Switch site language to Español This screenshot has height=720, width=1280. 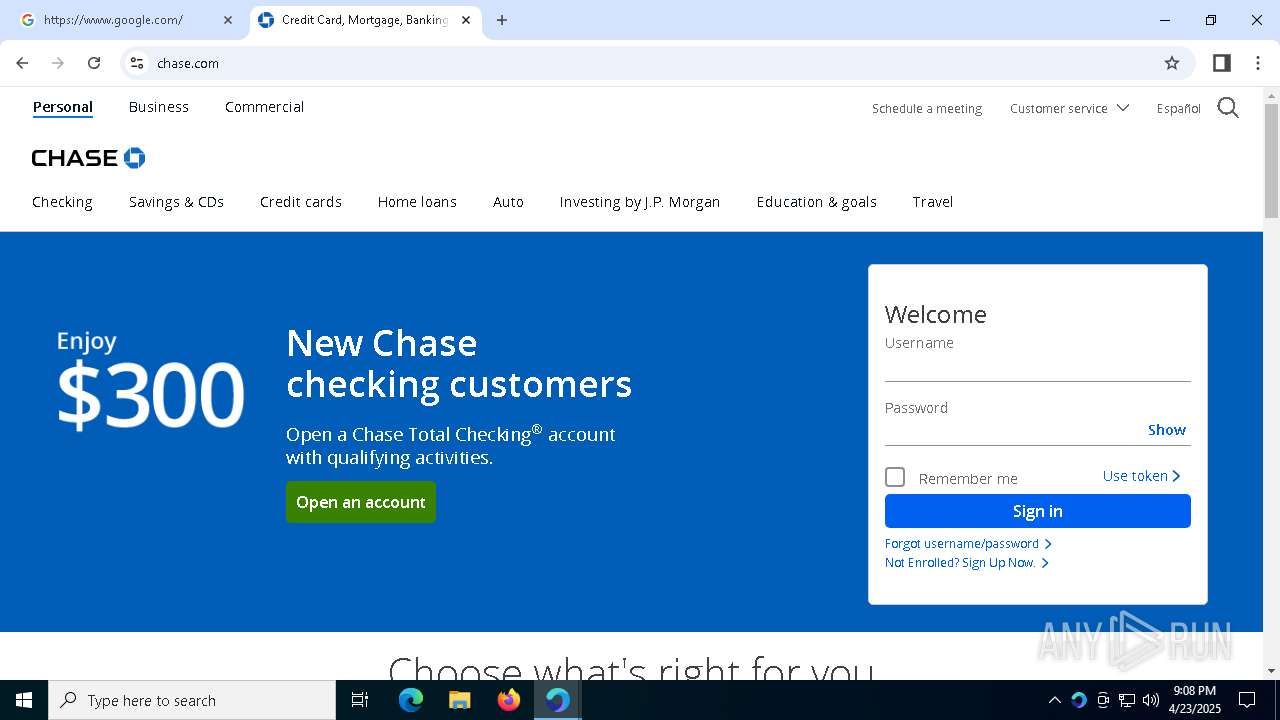tap(1178, 108)
